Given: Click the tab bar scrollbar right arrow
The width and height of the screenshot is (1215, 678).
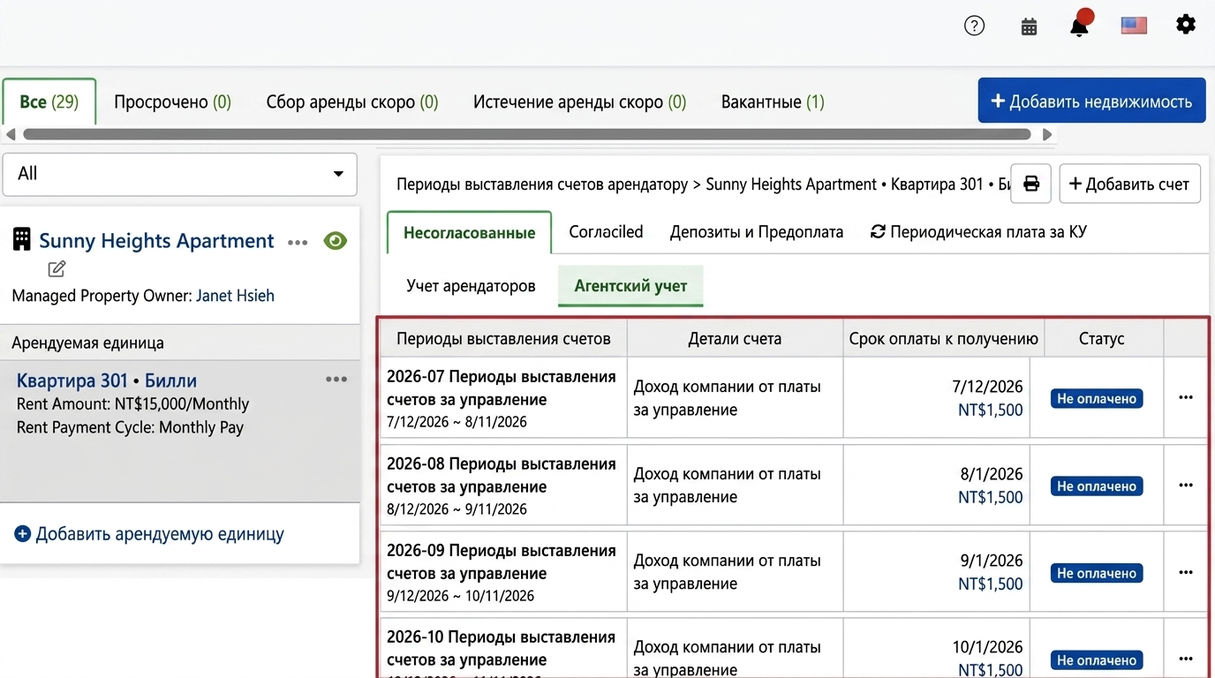Looking at the screenshot, I should coord(1048,134).
